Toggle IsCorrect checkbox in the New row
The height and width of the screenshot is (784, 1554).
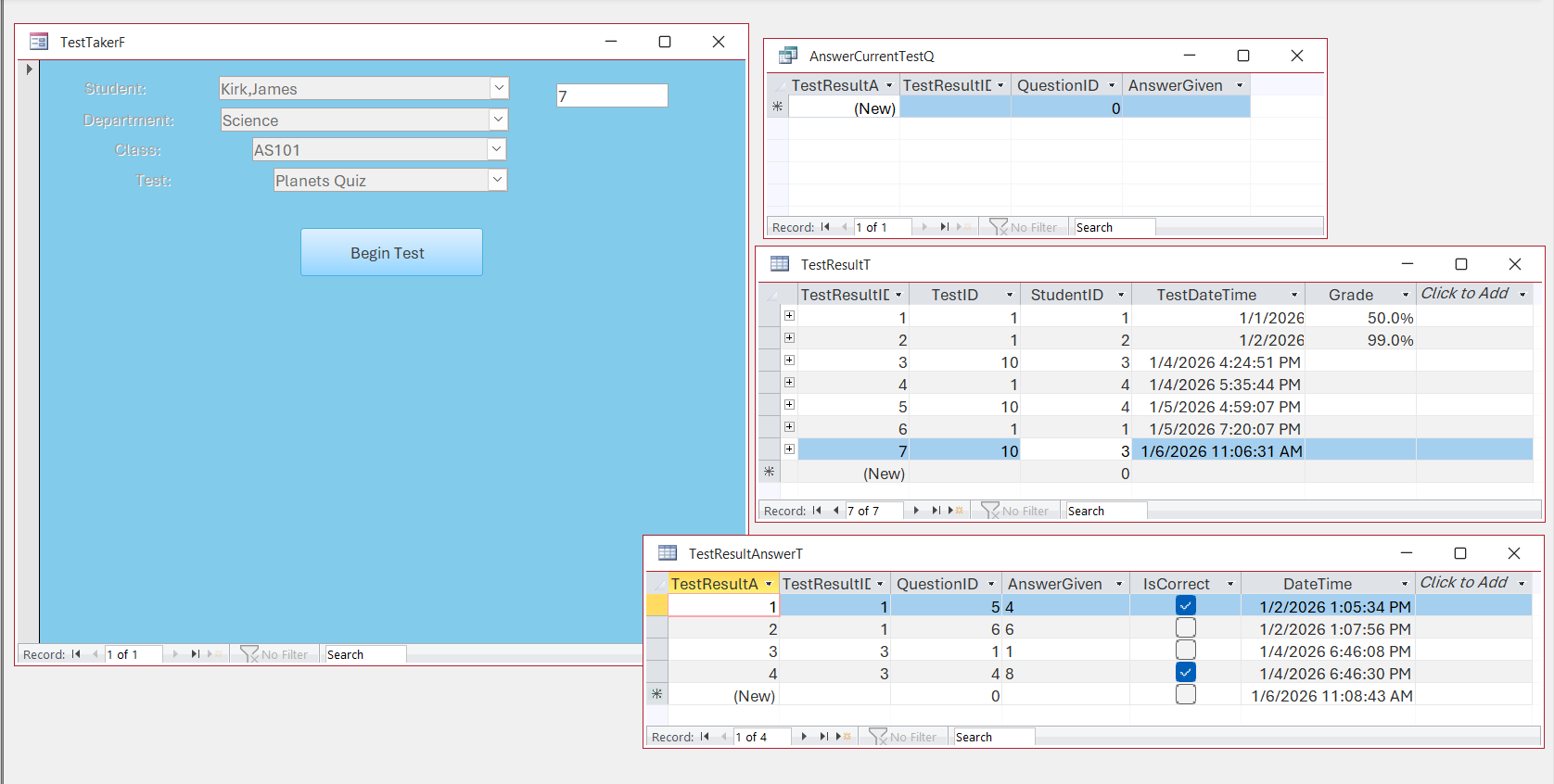1185,695
